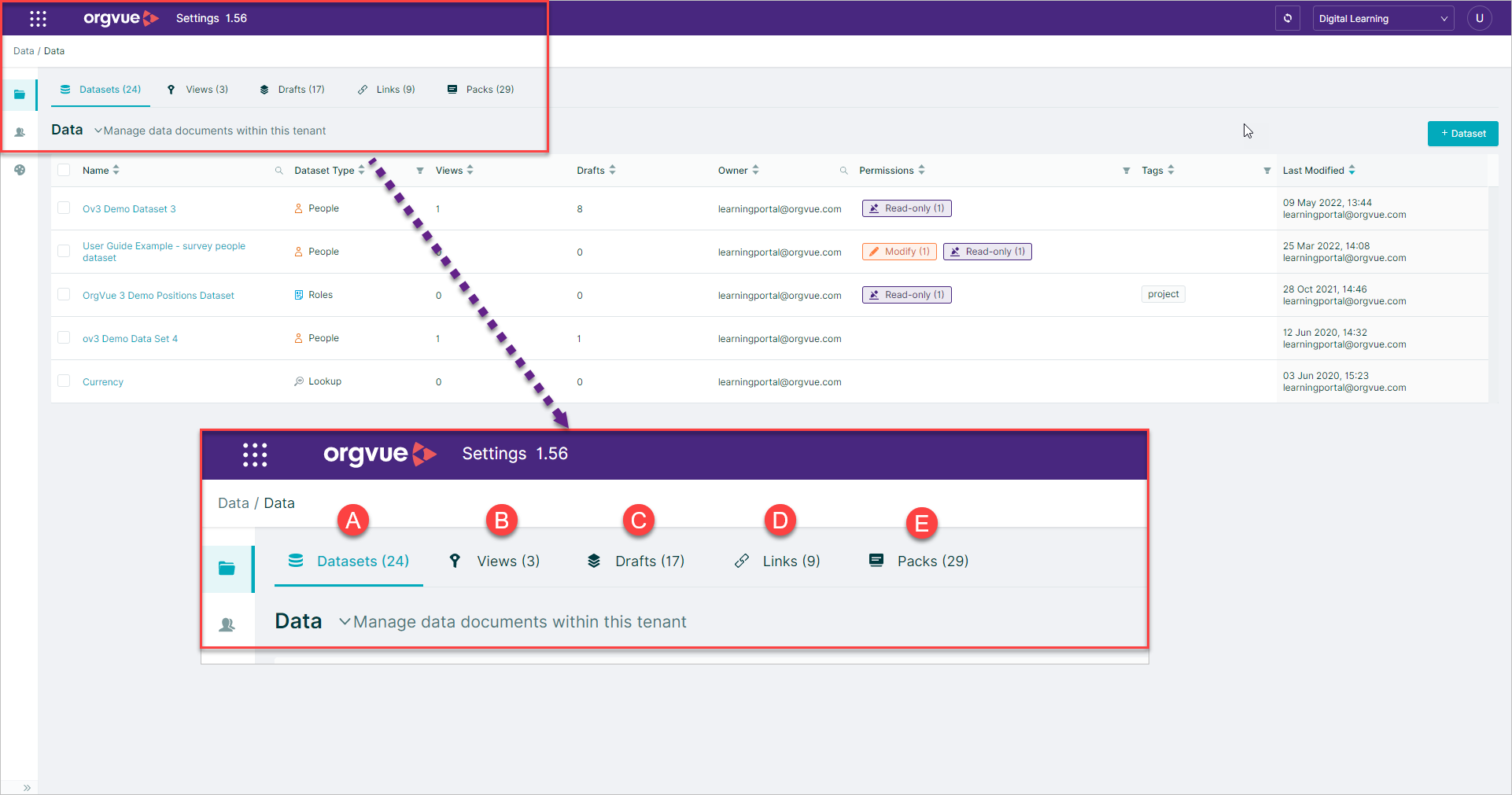Select the User Guide Example row checkbox
1512x795 pixels.
point(64,251)
